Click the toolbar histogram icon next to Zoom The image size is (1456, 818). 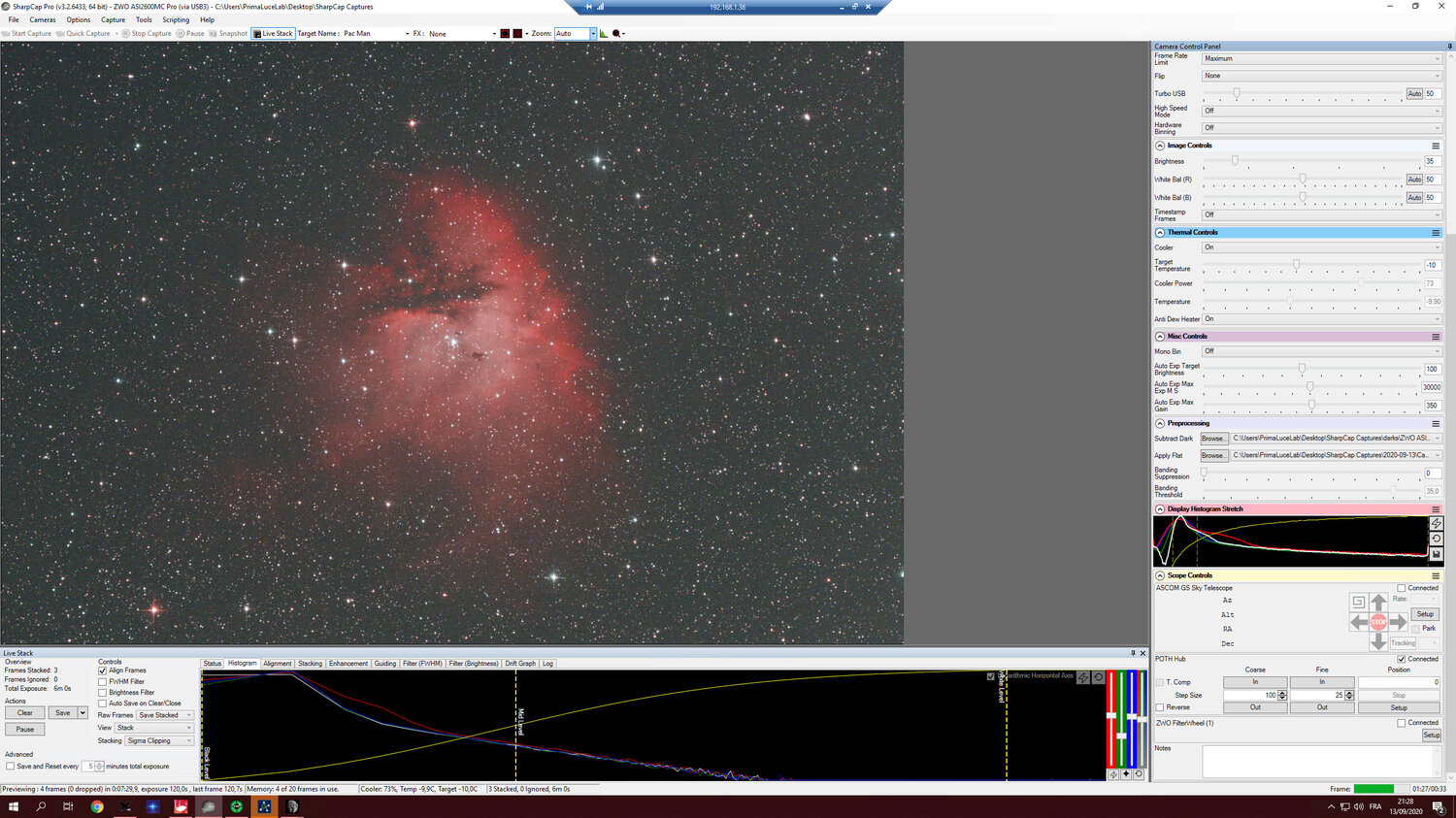(603, 33)
